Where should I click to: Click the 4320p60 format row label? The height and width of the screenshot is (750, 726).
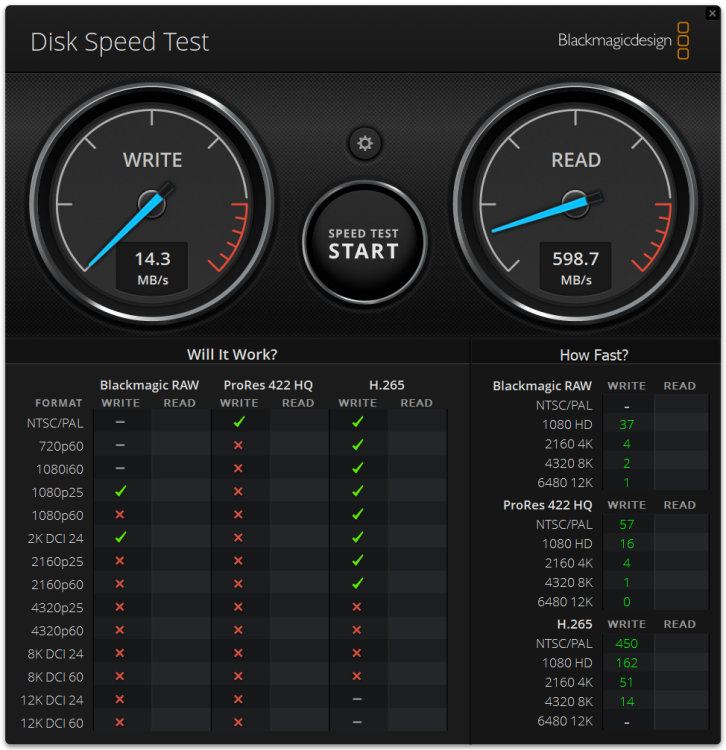pyautogui.click(x=57, y=631)
